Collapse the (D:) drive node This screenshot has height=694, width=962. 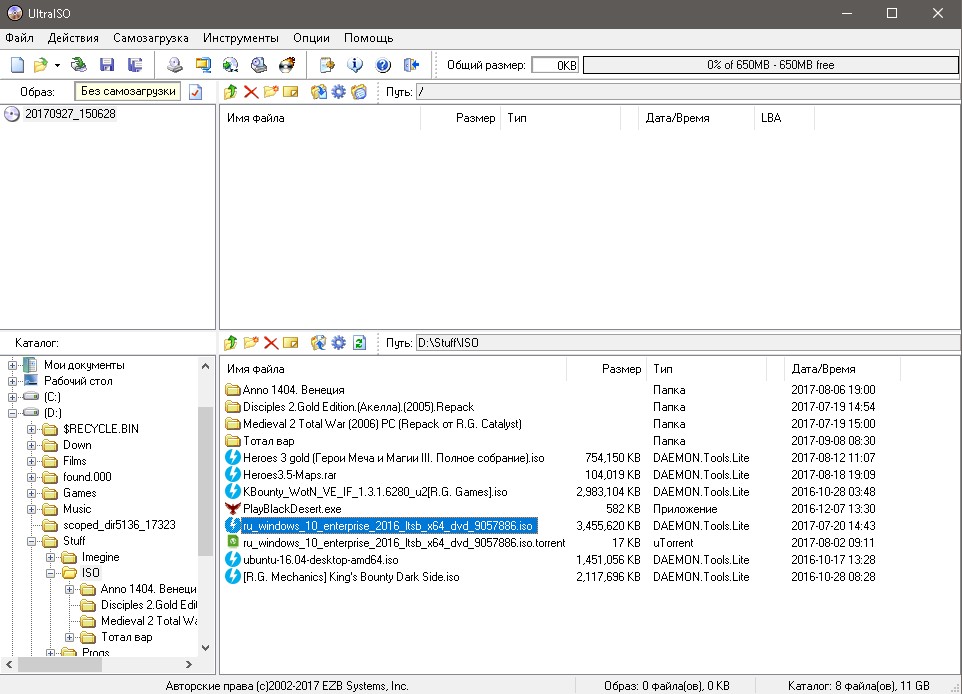click(12, 413)
